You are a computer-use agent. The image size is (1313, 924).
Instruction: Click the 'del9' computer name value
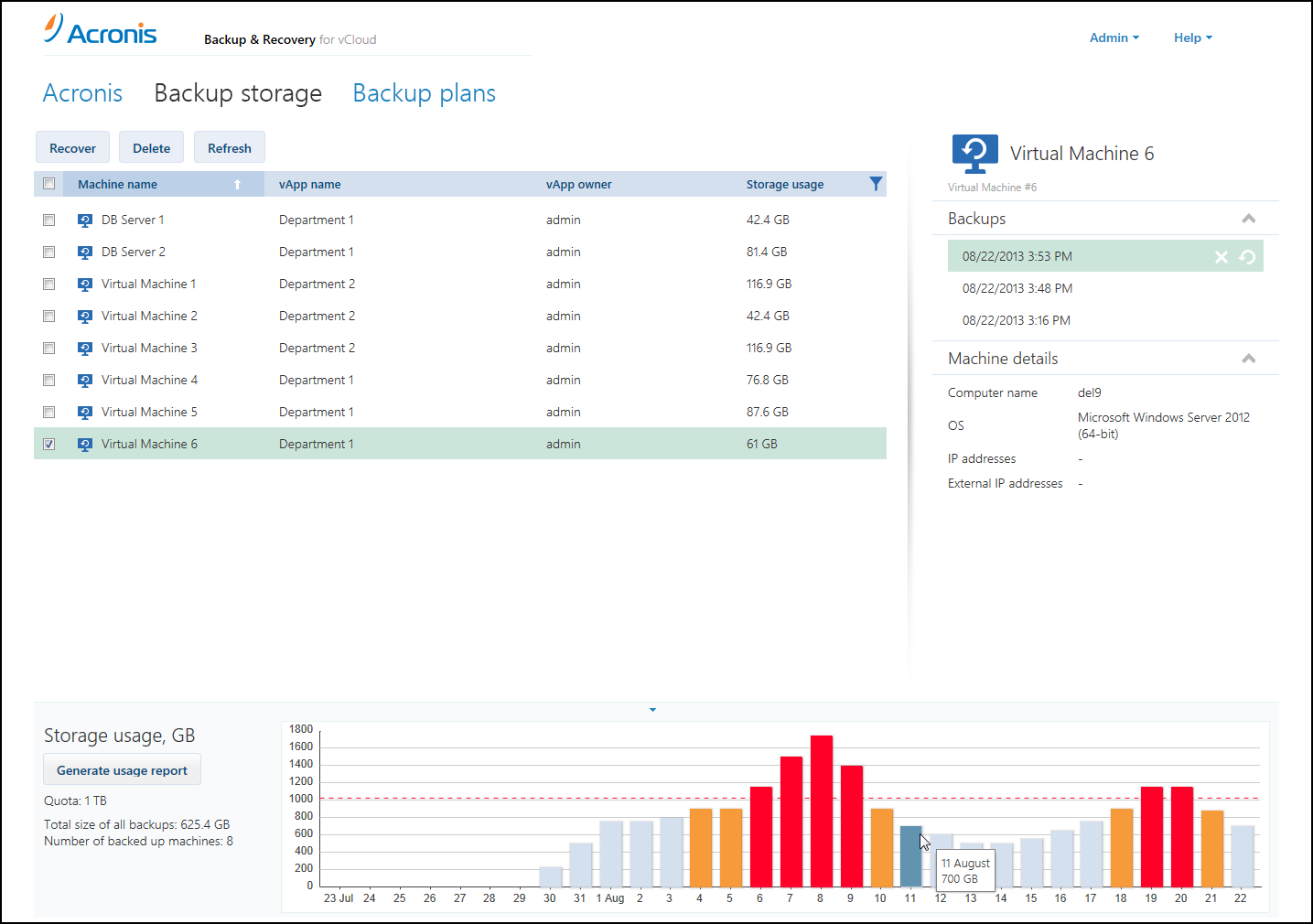pos(1090,392)
